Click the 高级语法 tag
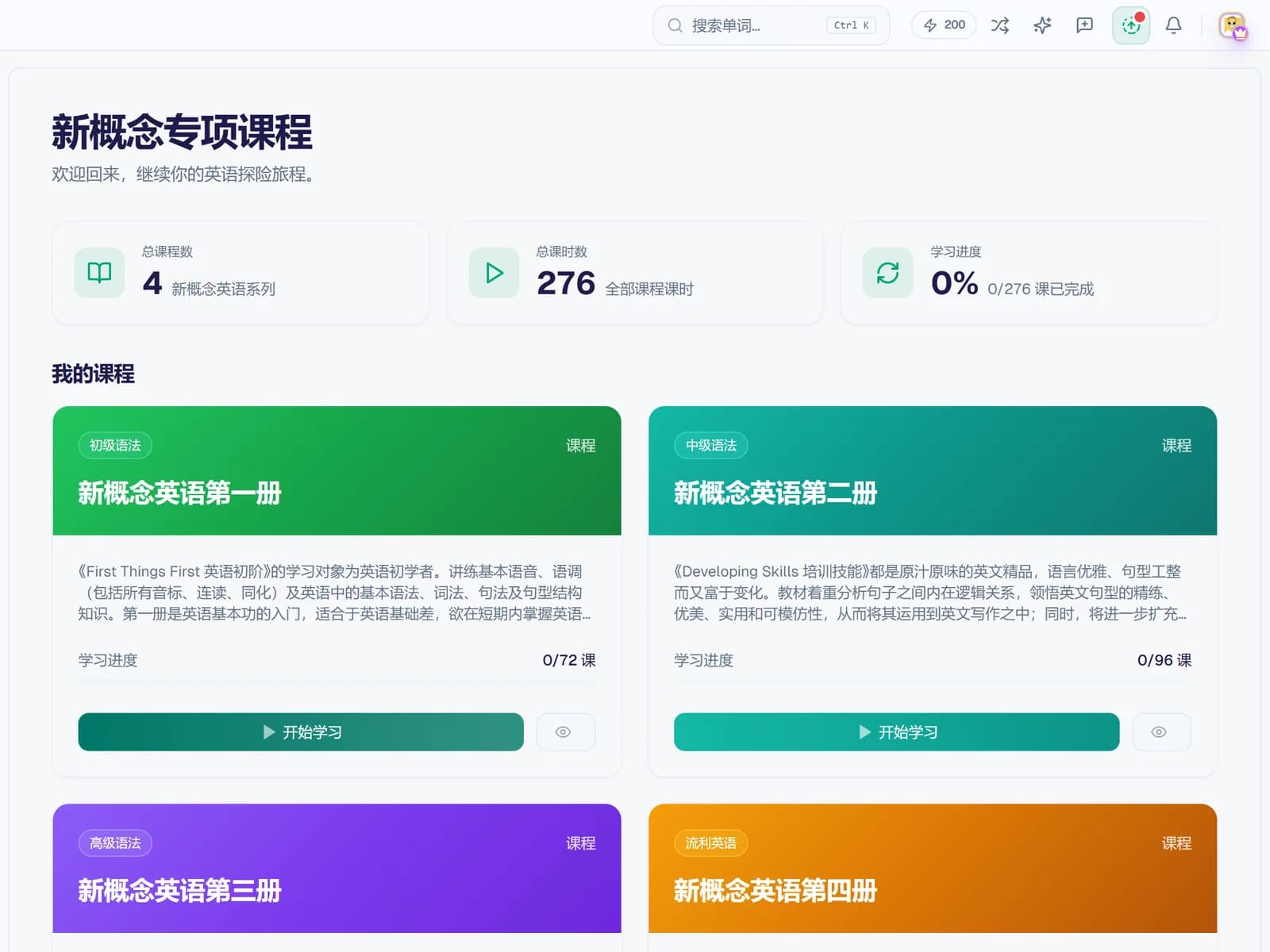 pyautogui.click(x=115, y=843)
